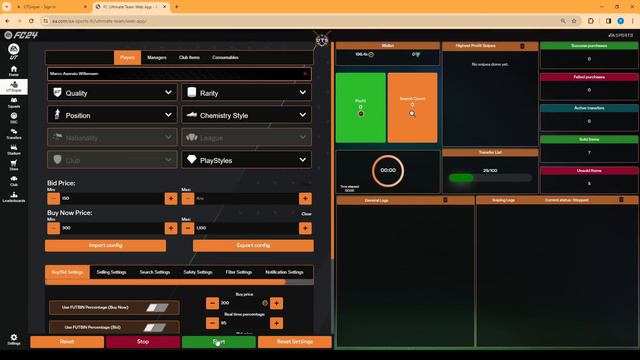This screenshot has height=360, width=640.
Task: Switch to the Consumables tab
Action: [x=225, y=58]
